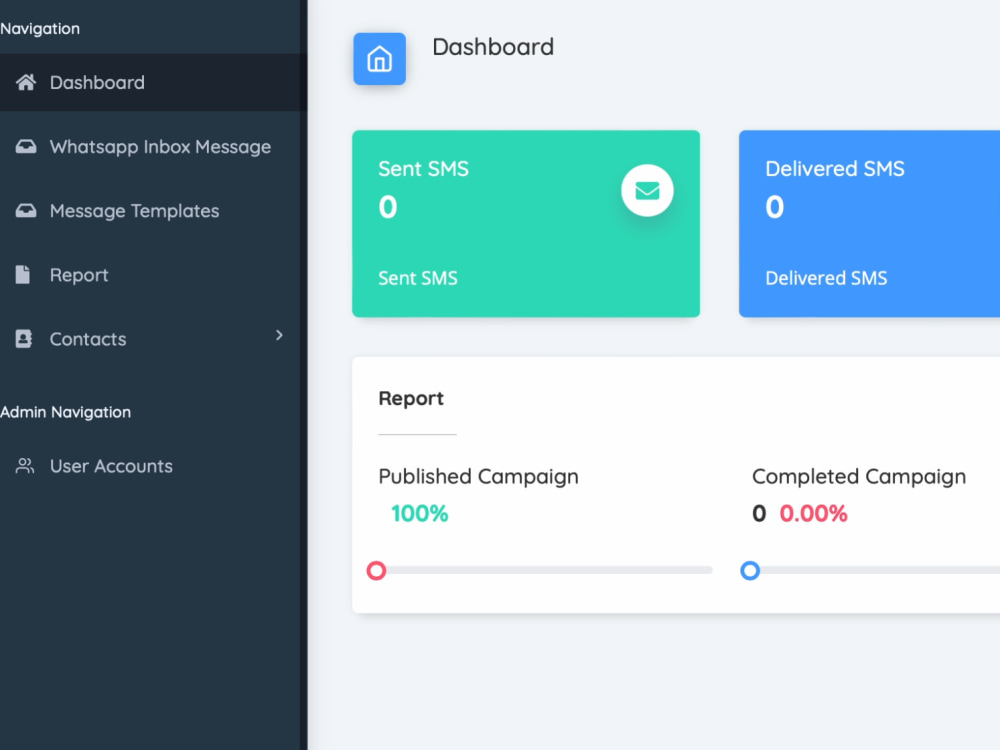Open User Accounts admin page

153,466
